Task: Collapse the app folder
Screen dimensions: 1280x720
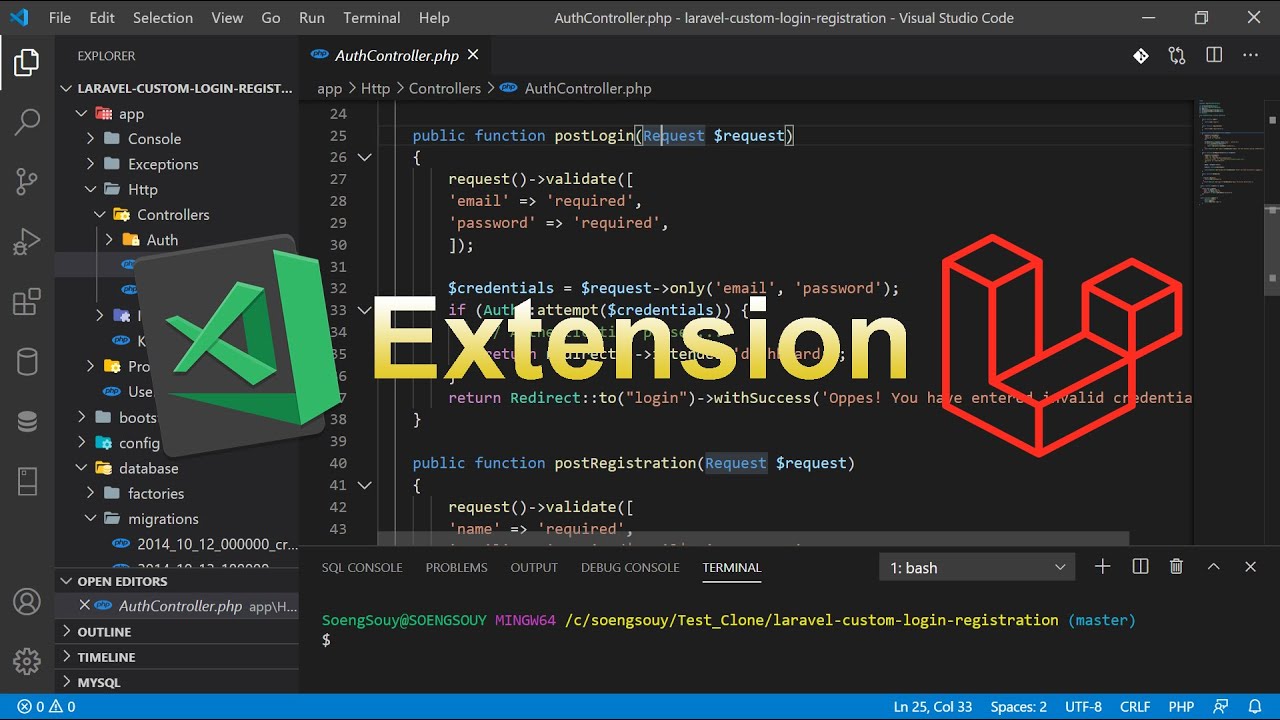Action: tap(82, 114)
